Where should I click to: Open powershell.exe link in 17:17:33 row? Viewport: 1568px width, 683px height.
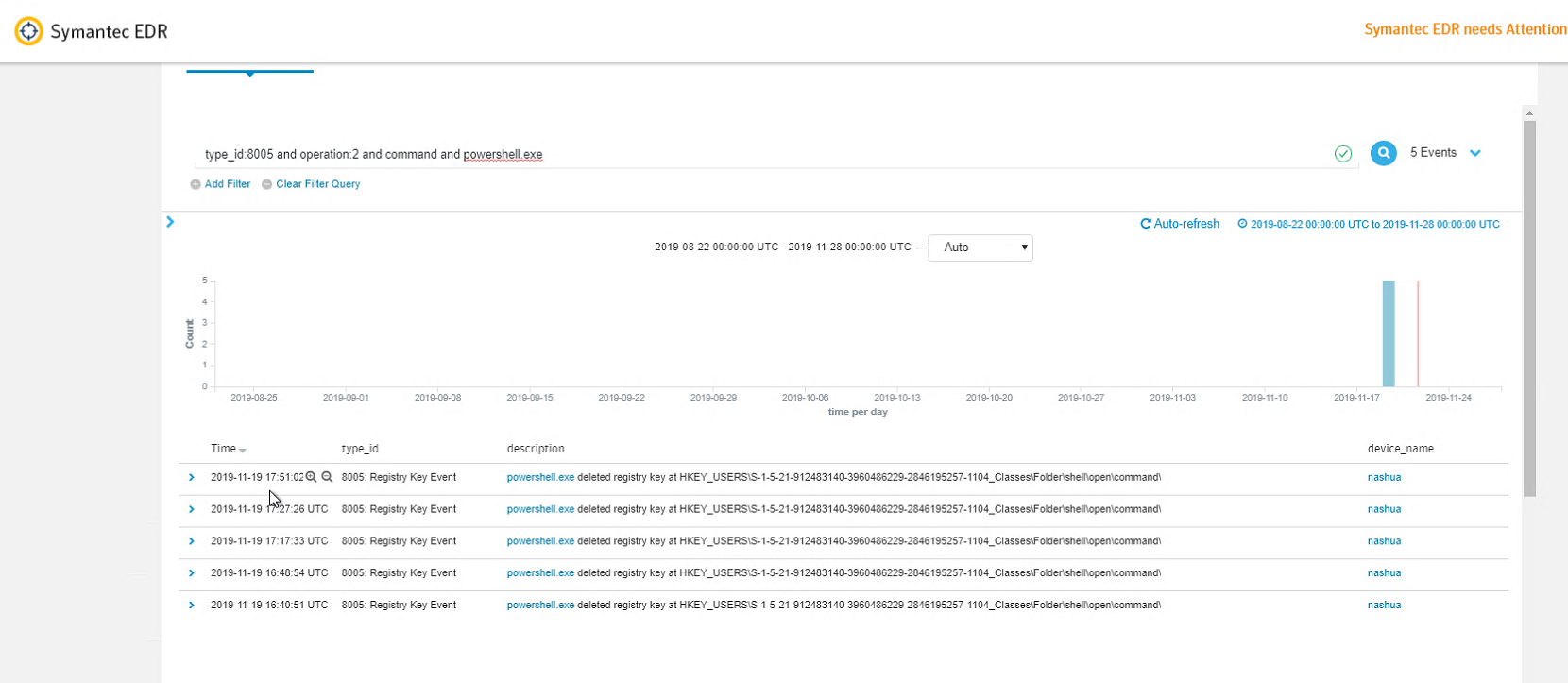point(540,541)
